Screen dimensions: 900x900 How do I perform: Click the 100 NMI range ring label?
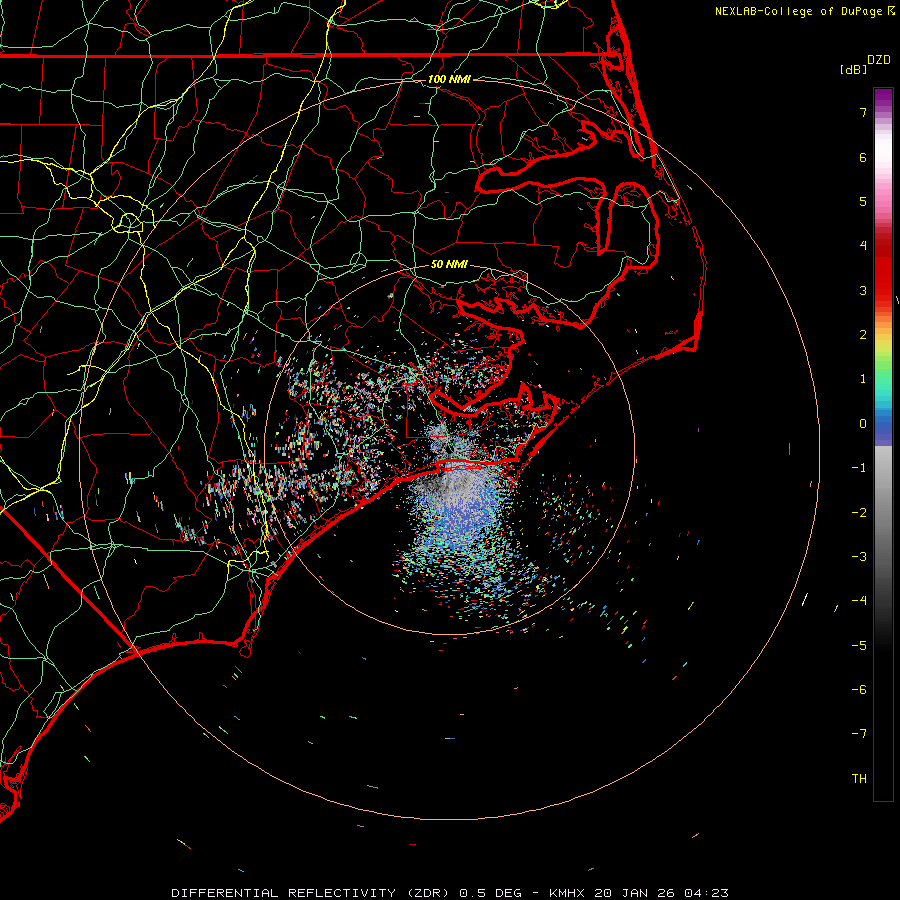pos(449,79)
